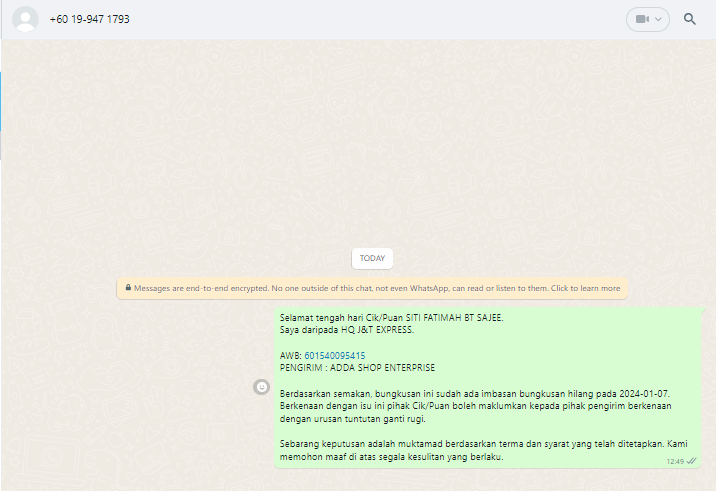Click the 12:49 message timestamp

coord(675,461)
